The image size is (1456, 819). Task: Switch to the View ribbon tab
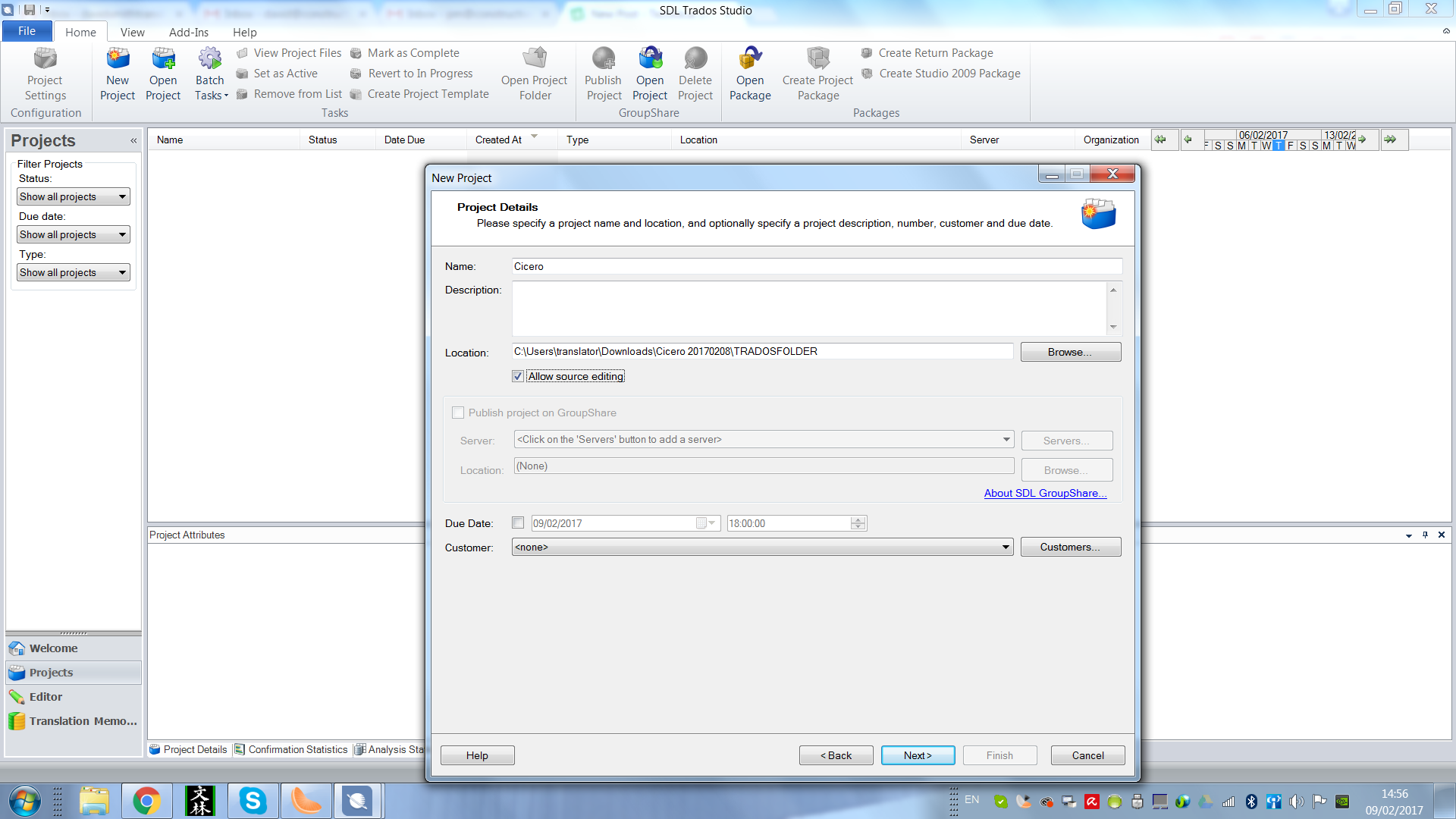click(132, 32)
